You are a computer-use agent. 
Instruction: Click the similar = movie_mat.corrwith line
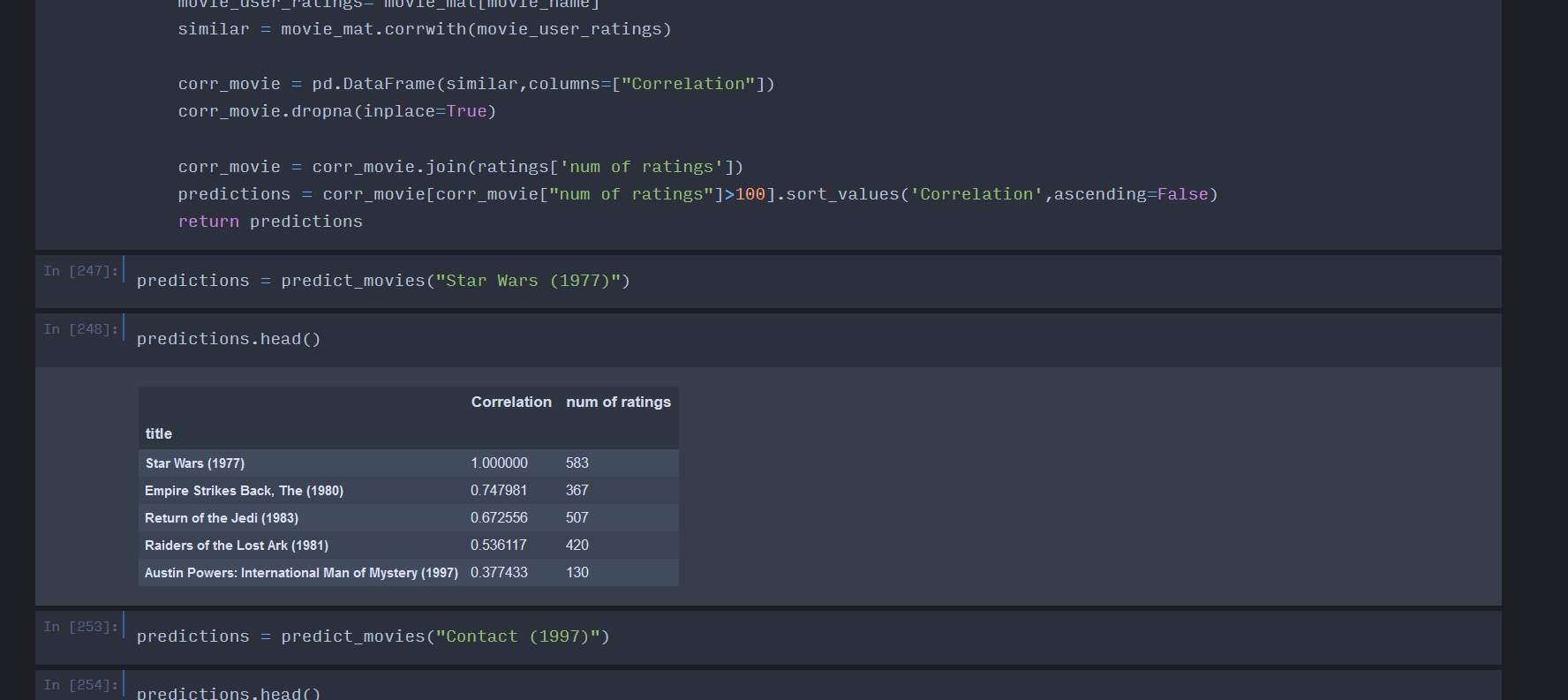pyautogui.click(x=425, y=29)
